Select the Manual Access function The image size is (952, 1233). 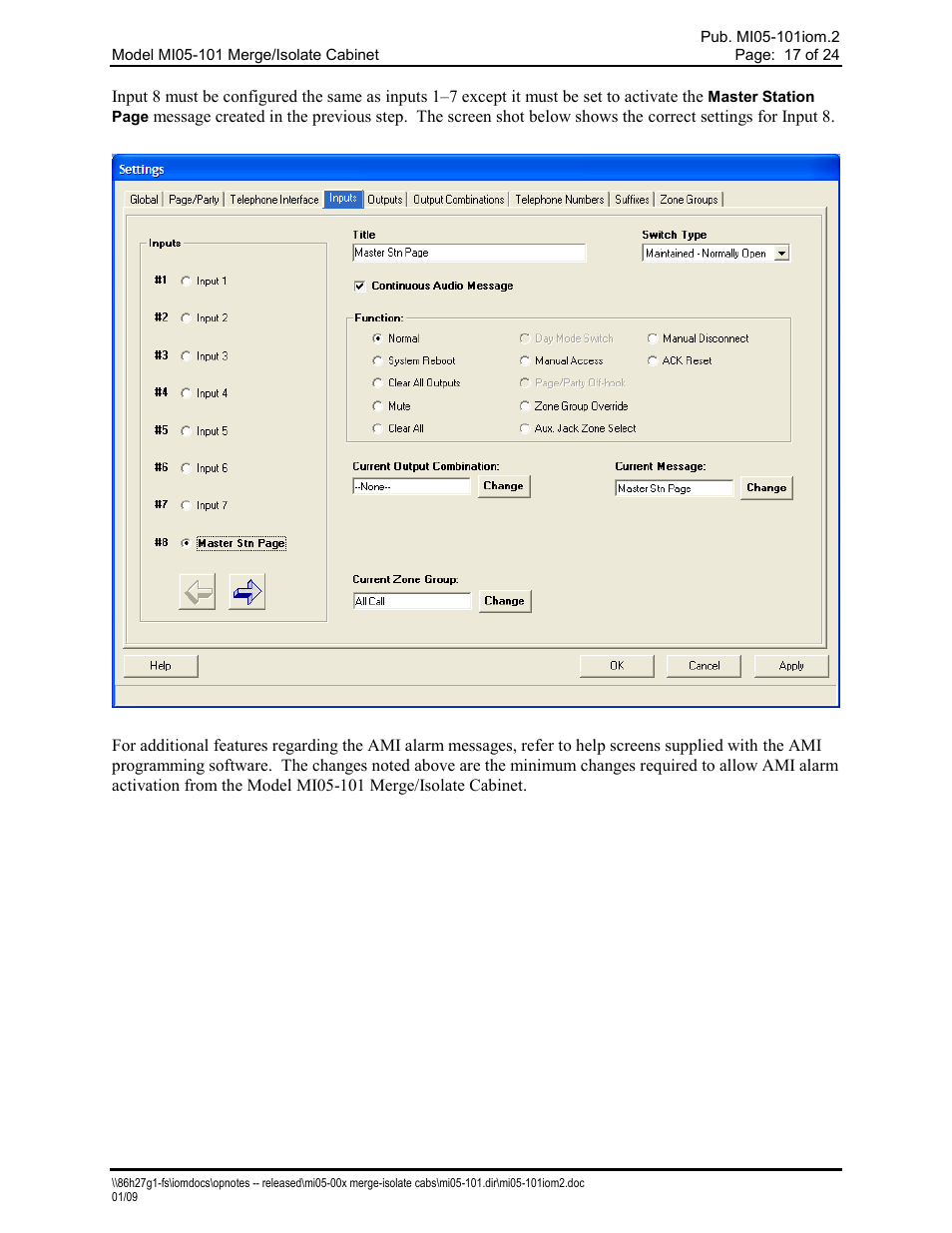pyautogui.click(x=525, y=361)
